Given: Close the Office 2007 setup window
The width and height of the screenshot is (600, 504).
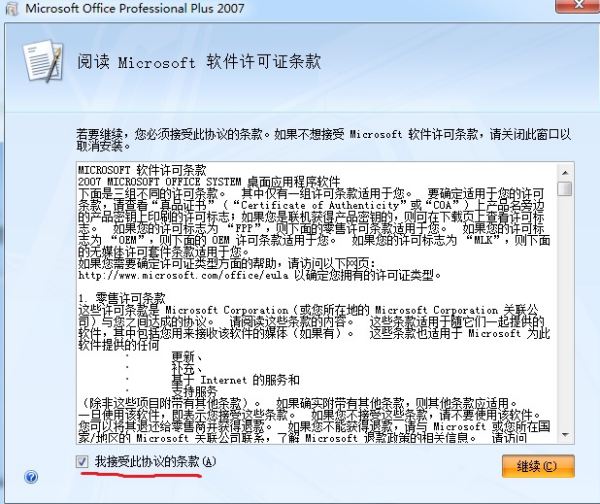Looking at the screenshot, I should tap(578, 5).
